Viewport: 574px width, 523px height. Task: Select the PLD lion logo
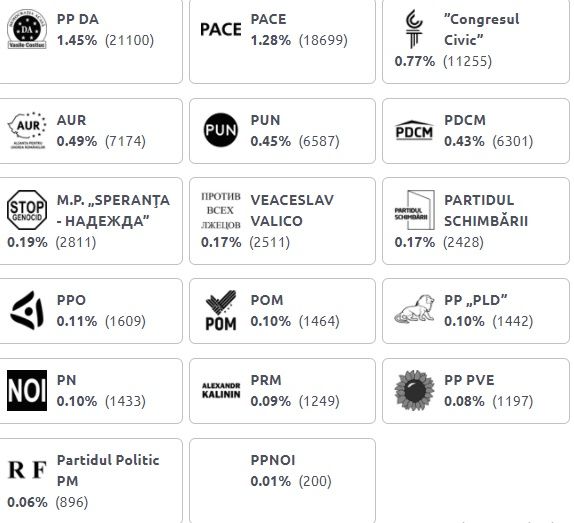(414, 310)
